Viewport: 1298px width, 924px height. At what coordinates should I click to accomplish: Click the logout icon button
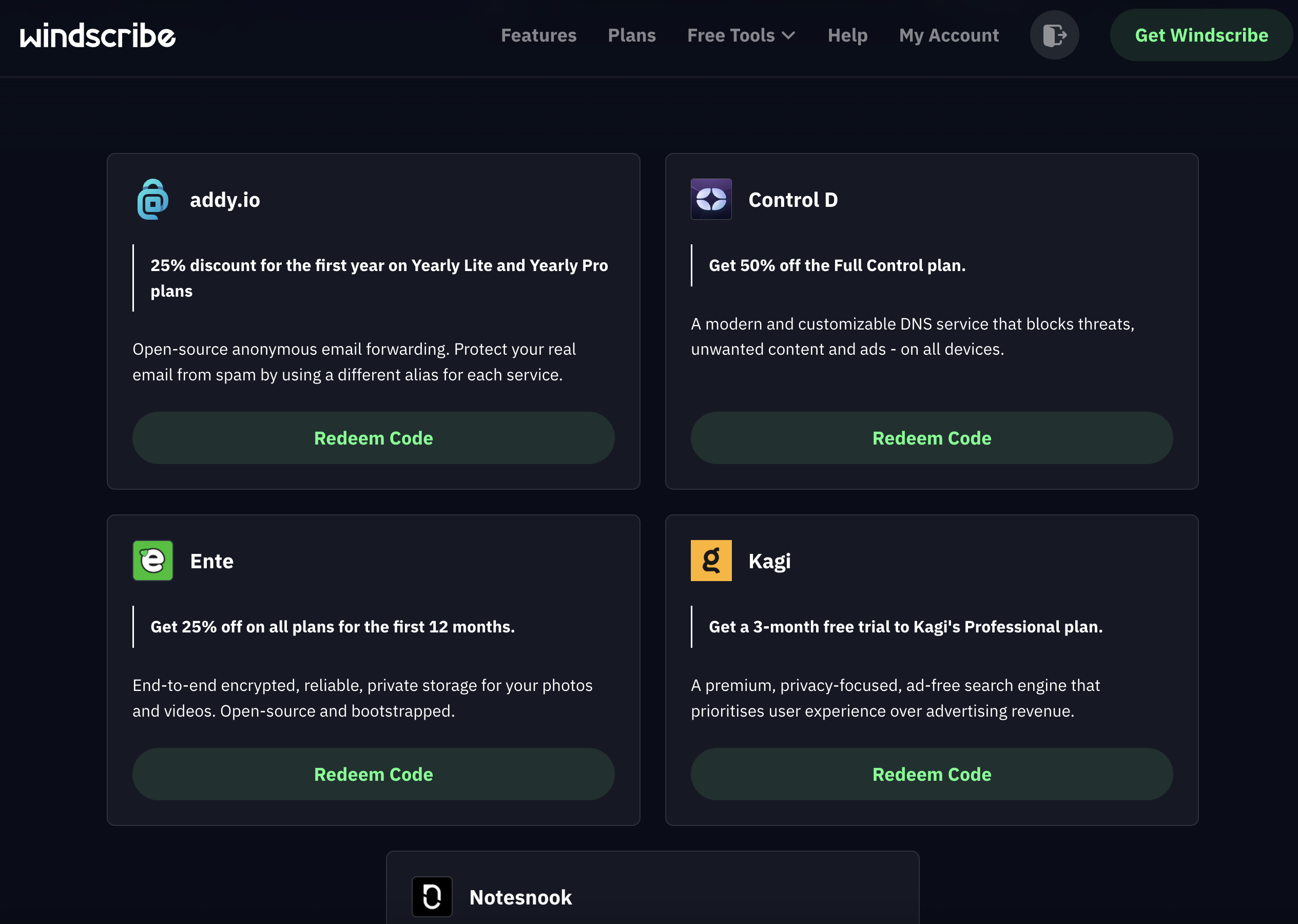point(1054,35)
